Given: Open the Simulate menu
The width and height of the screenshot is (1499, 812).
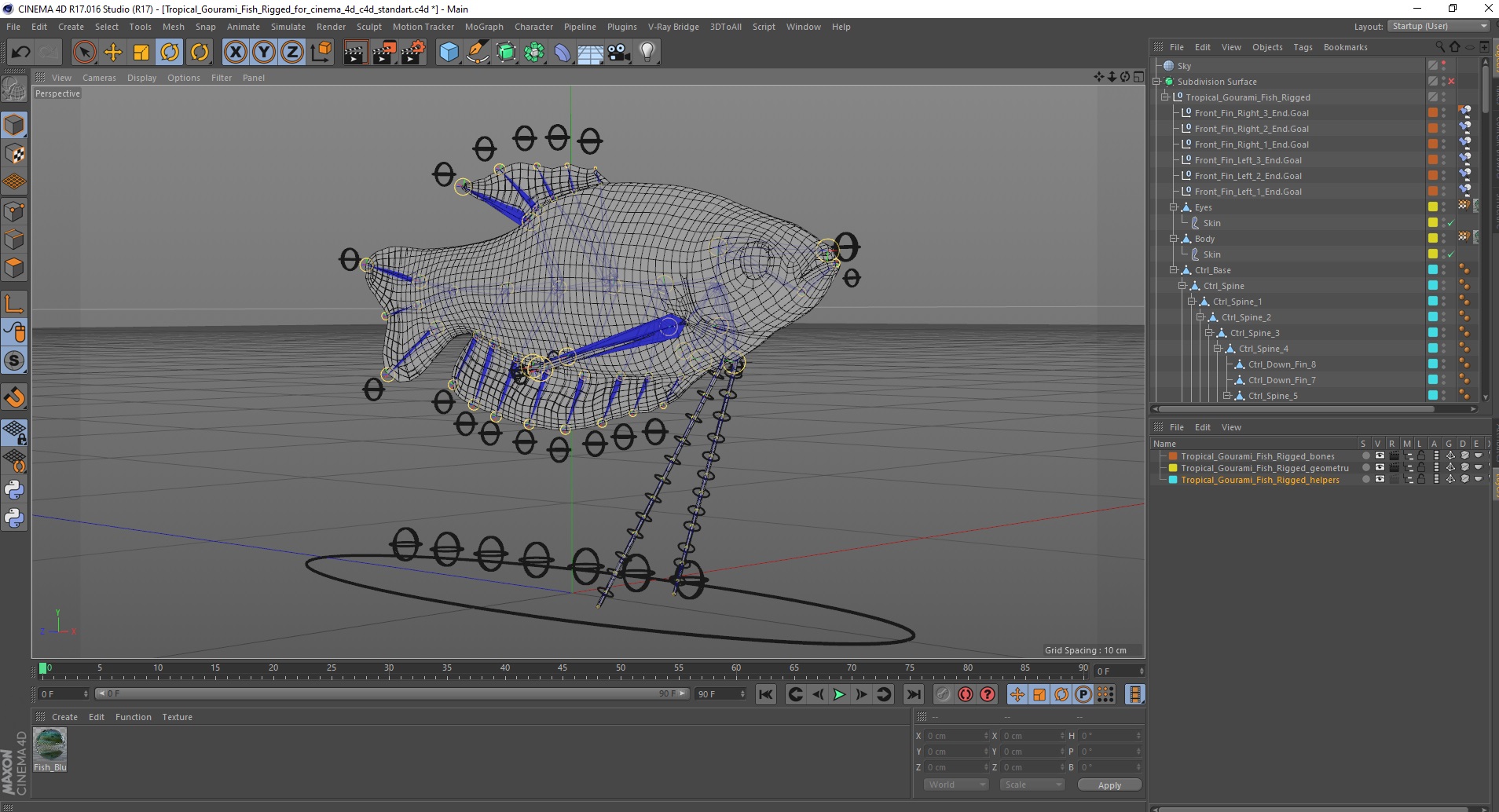Looking at the screenshot, I should point(288,27).
